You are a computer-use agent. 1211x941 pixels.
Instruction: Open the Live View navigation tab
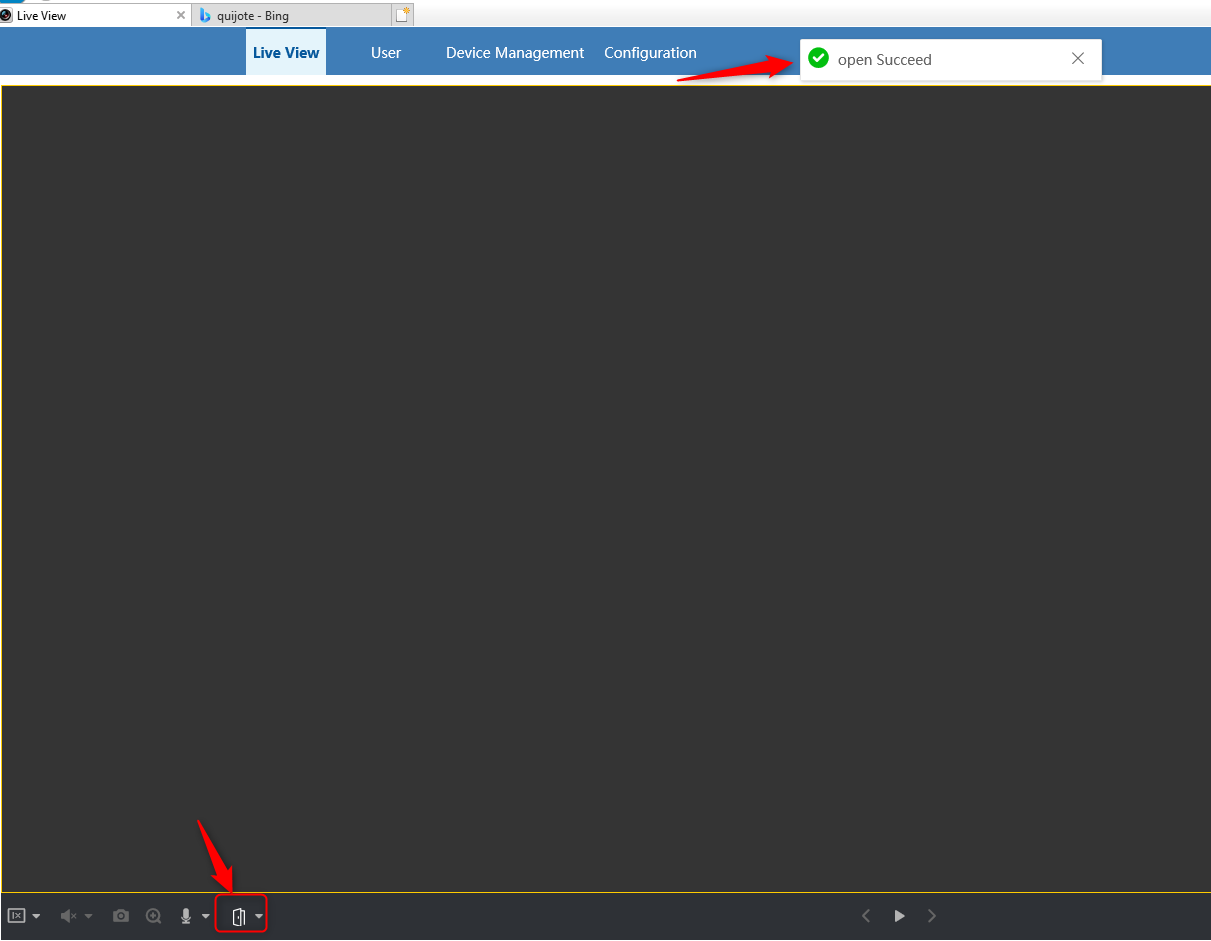[x=286, y=53]
